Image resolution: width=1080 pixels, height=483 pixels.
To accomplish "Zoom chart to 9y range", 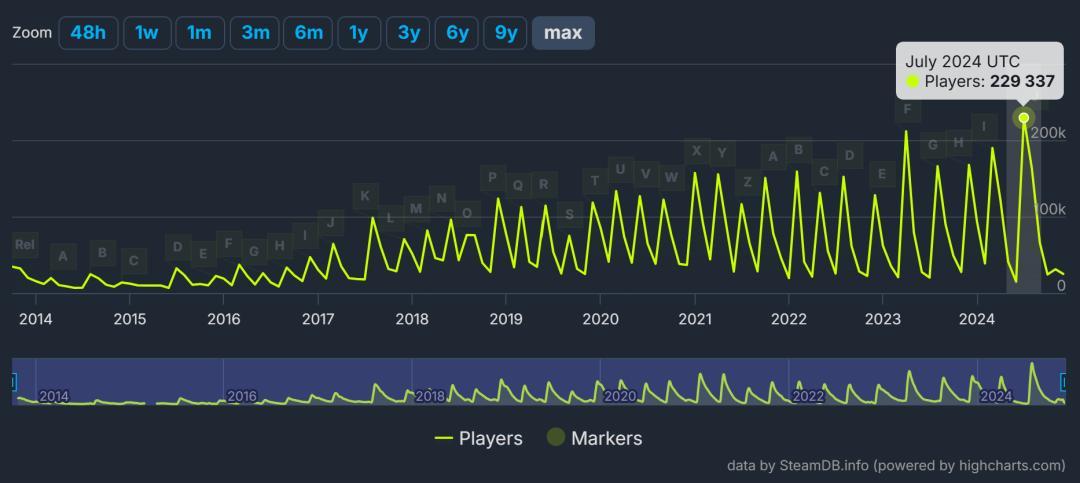I will [506, 32].
